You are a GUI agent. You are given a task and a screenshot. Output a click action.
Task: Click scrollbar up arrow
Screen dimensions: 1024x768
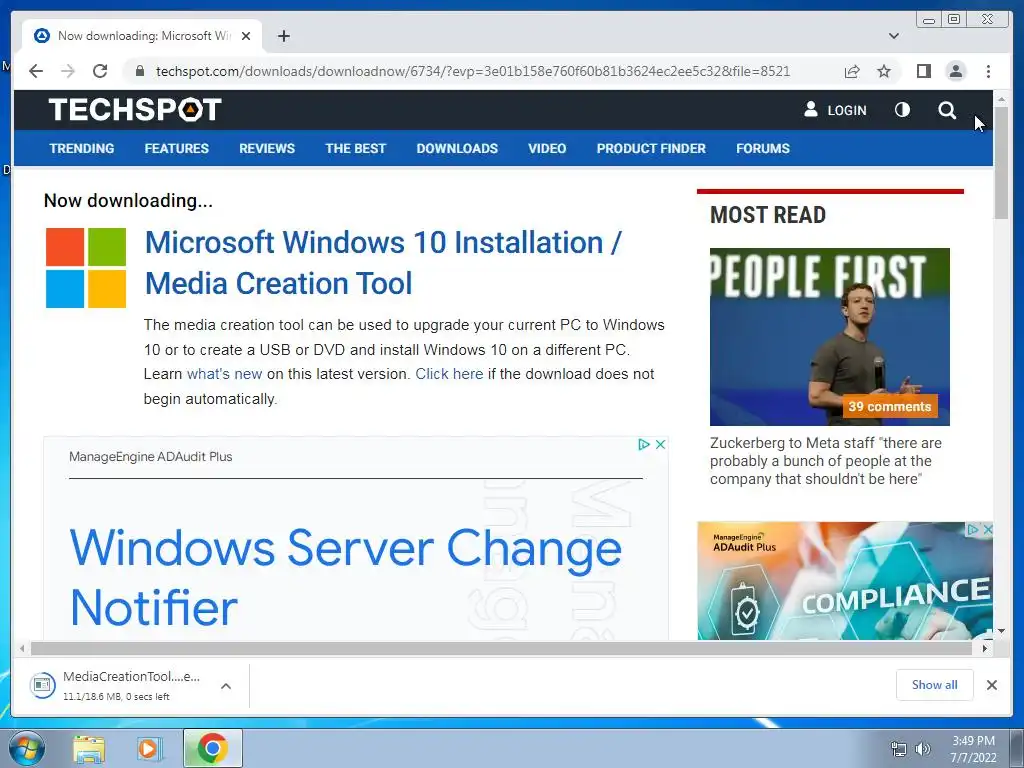(x=1001, y=99)
